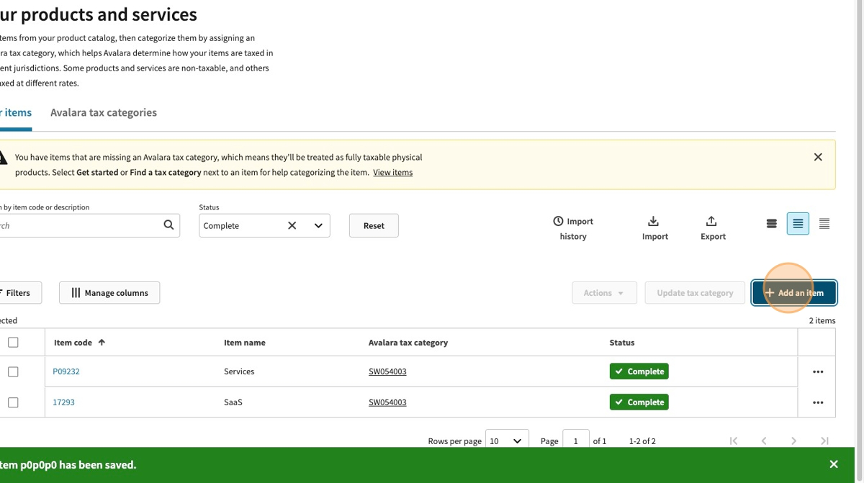
Task: Open more options for item 17293
Action: click(x=818, y=402)
